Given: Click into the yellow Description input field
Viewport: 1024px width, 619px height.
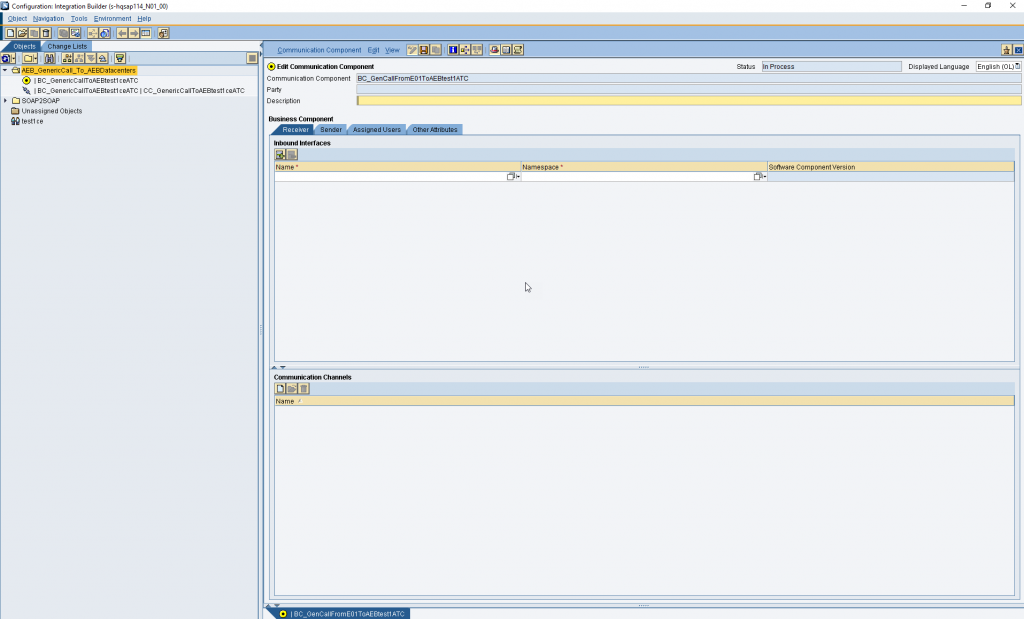Looking at the screenshot, I should [x=688, y=101].
